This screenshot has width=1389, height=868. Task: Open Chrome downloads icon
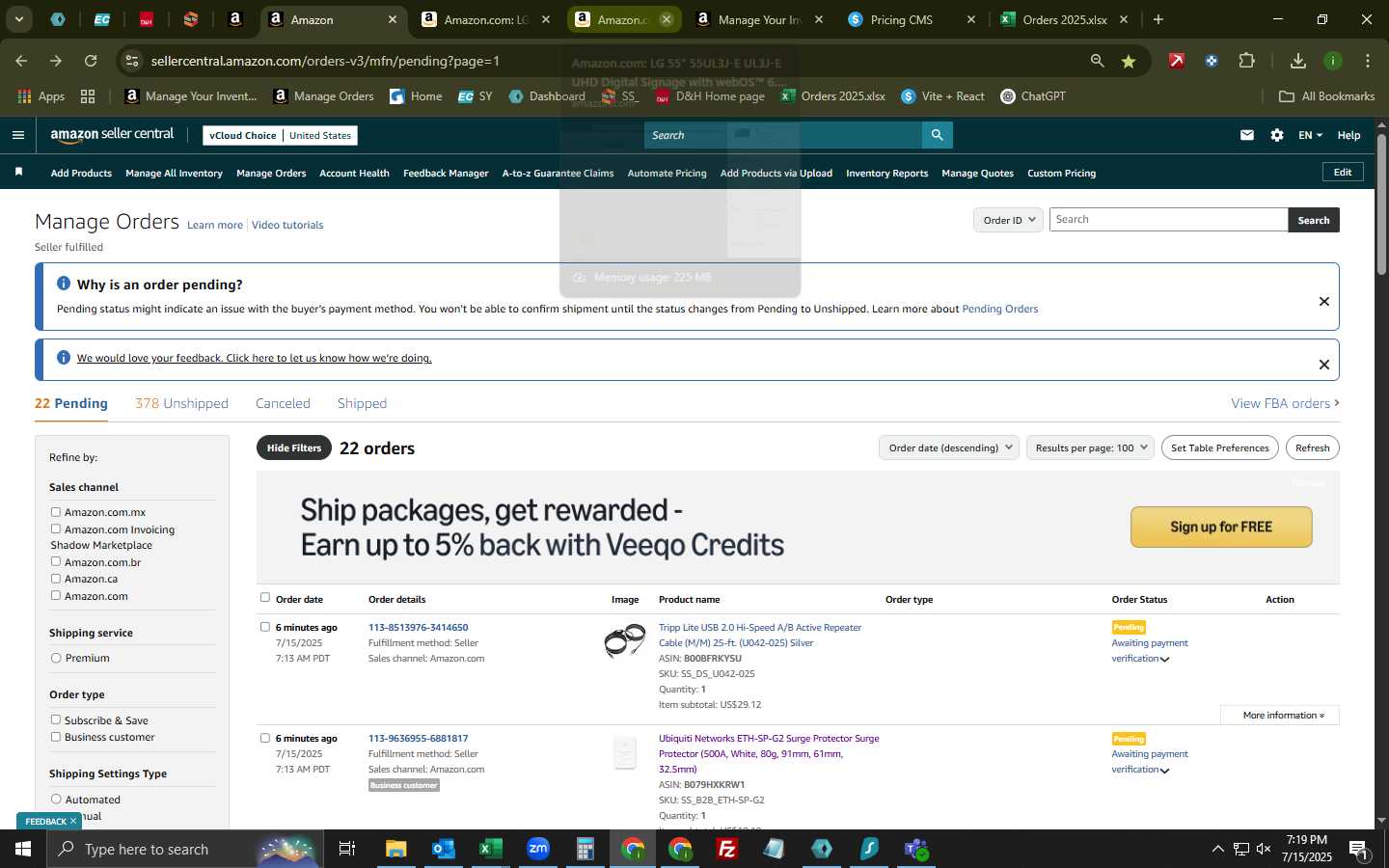tap(1298, 61)
